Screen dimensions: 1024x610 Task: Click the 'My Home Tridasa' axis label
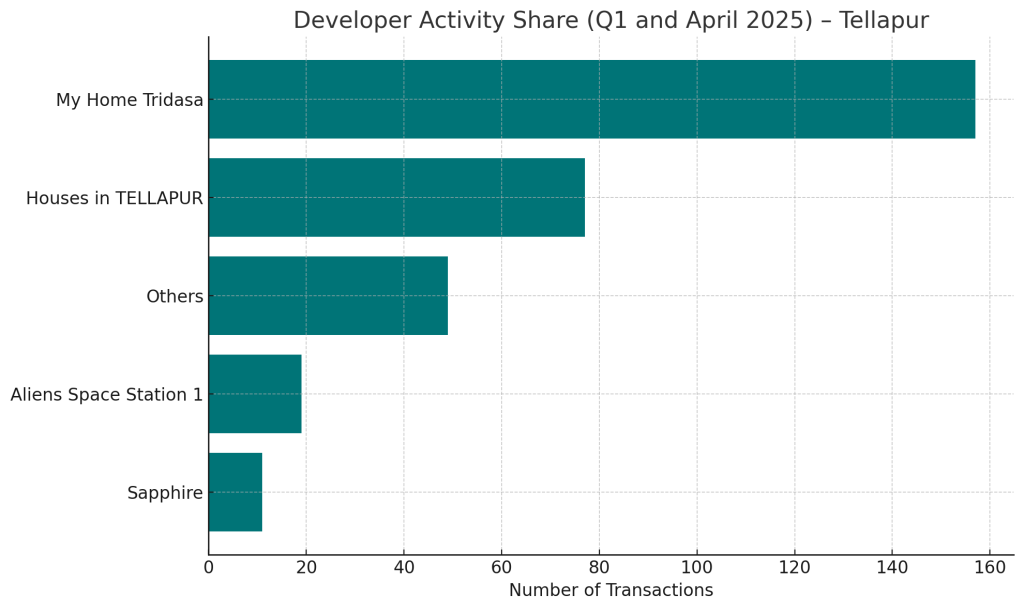129,101
